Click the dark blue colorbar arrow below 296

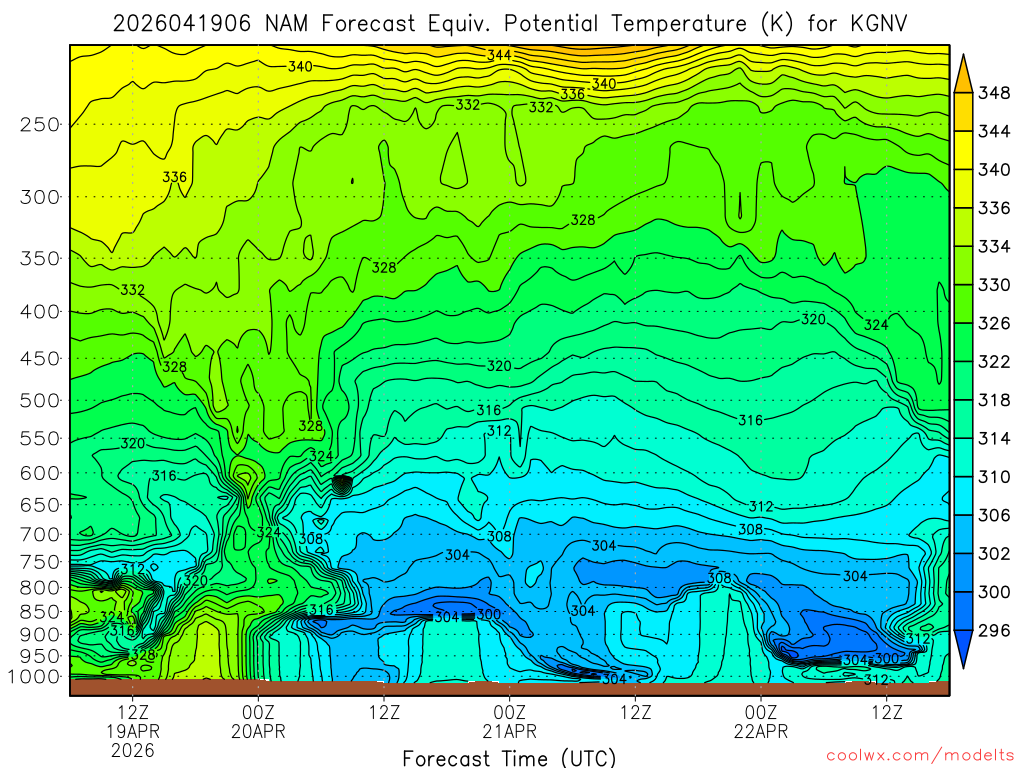[963, 648]
